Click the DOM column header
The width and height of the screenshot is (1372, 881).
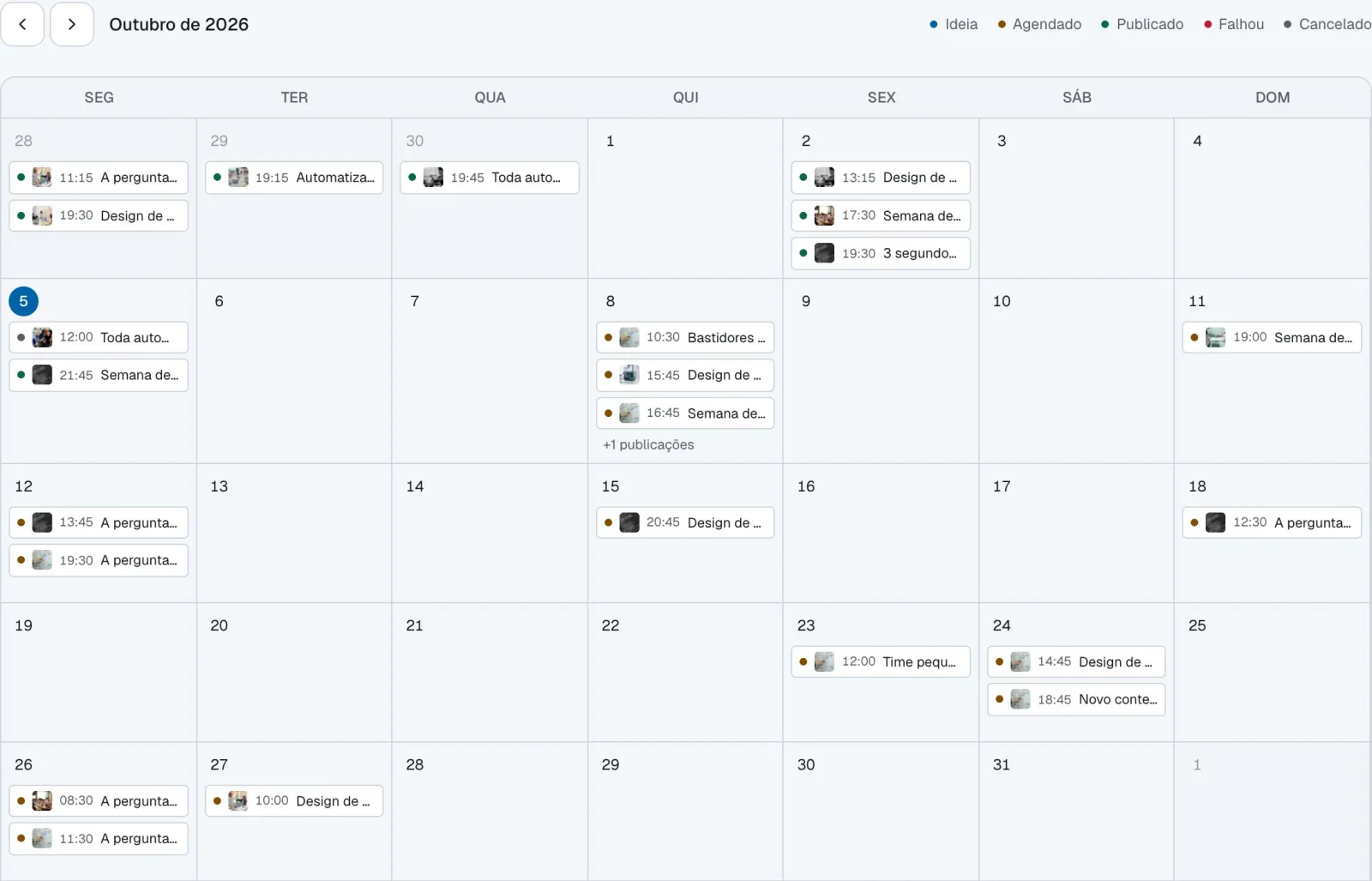pyautogui.click(x=1273, y=98)
